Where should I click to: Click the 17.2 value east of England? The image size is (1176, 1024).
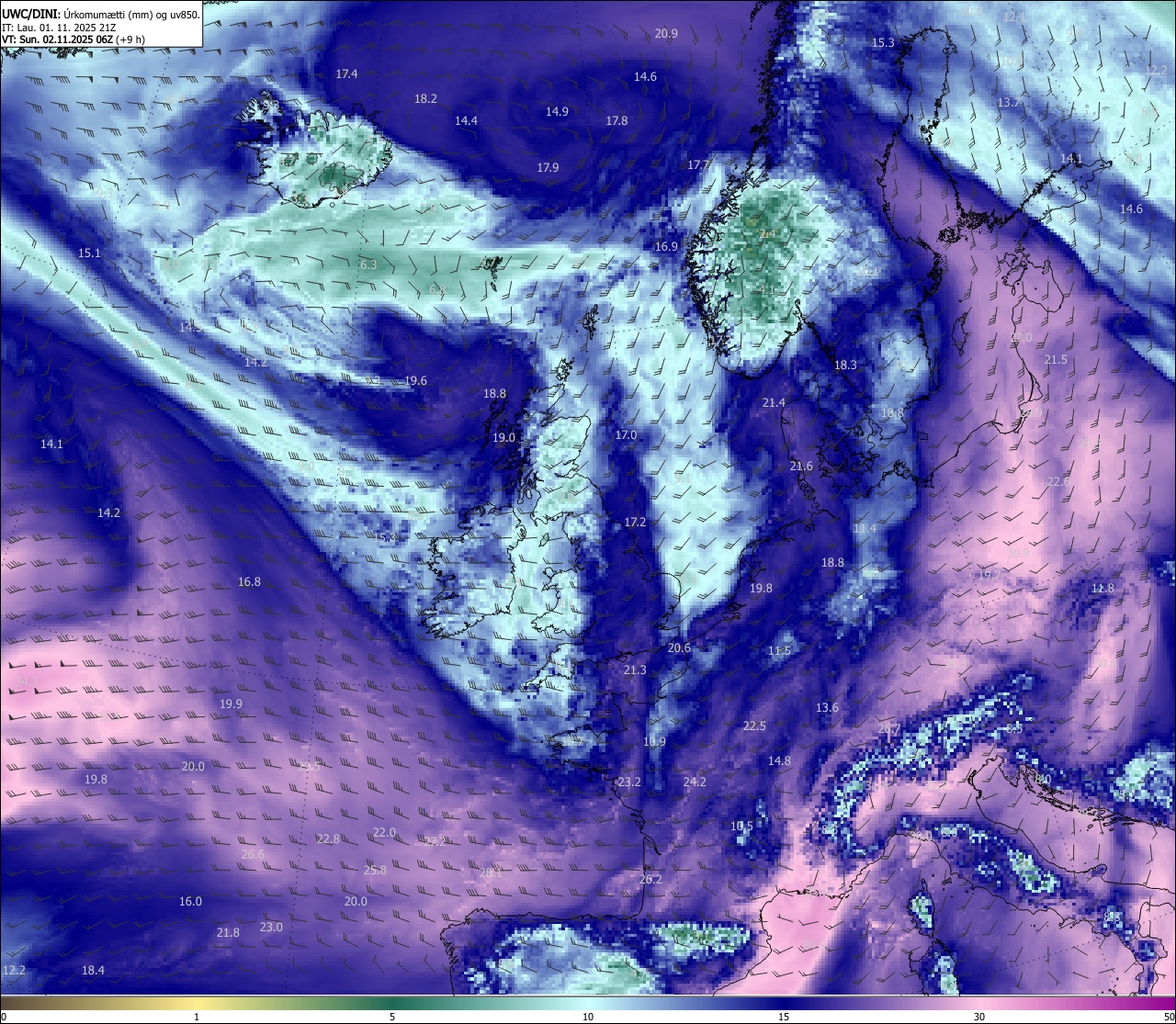635,523
